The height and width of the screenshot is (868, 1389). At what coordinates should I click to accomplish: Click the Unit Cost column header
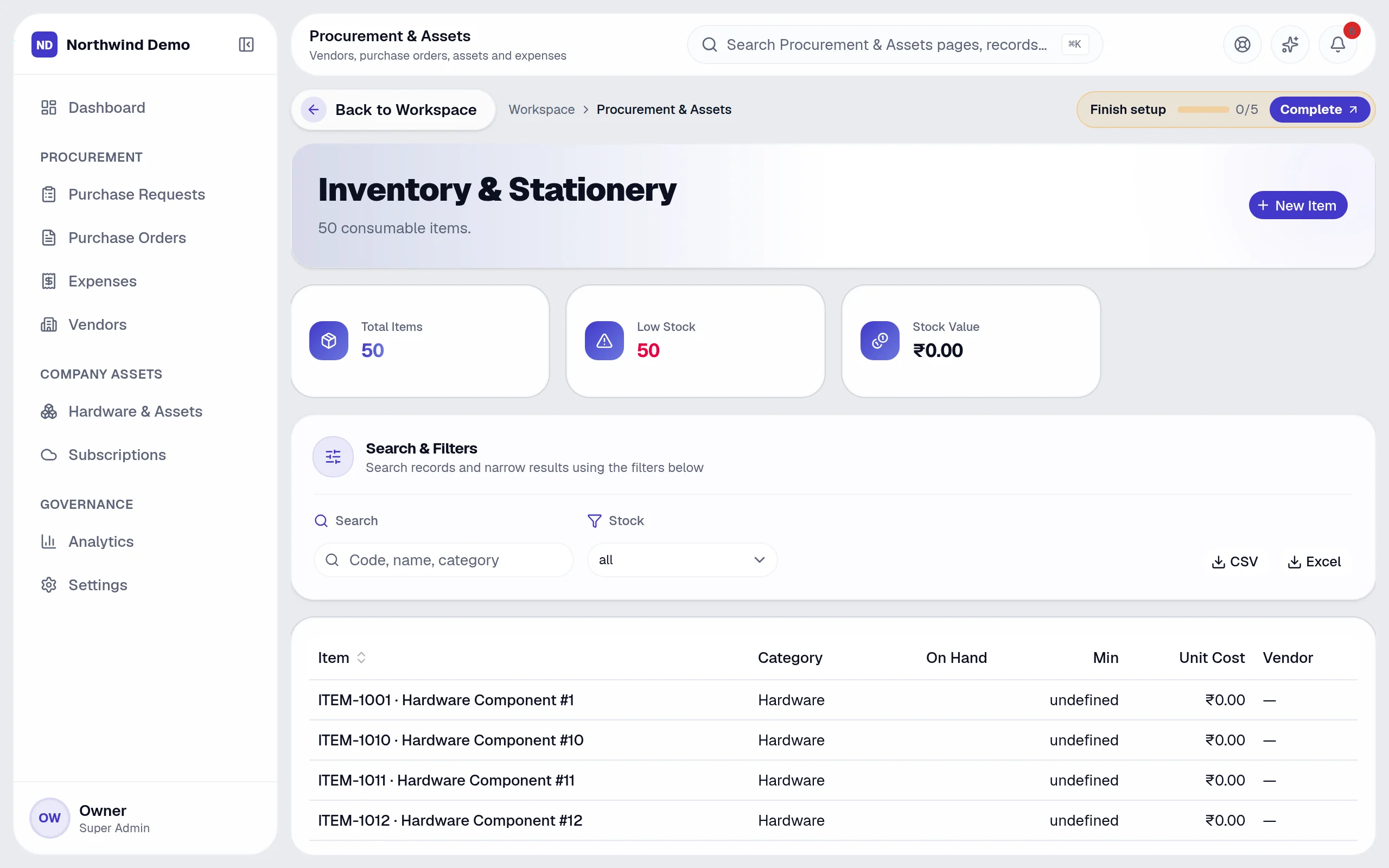click(x=1212, y=658)
